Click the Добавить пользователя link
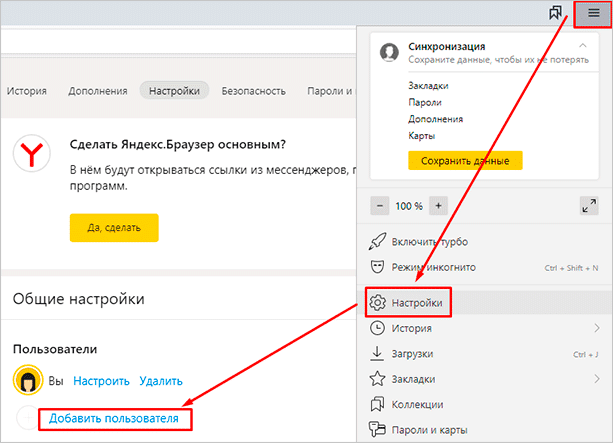Image resolution: width=613 pixels, height=443 pixels. (114, 418)
